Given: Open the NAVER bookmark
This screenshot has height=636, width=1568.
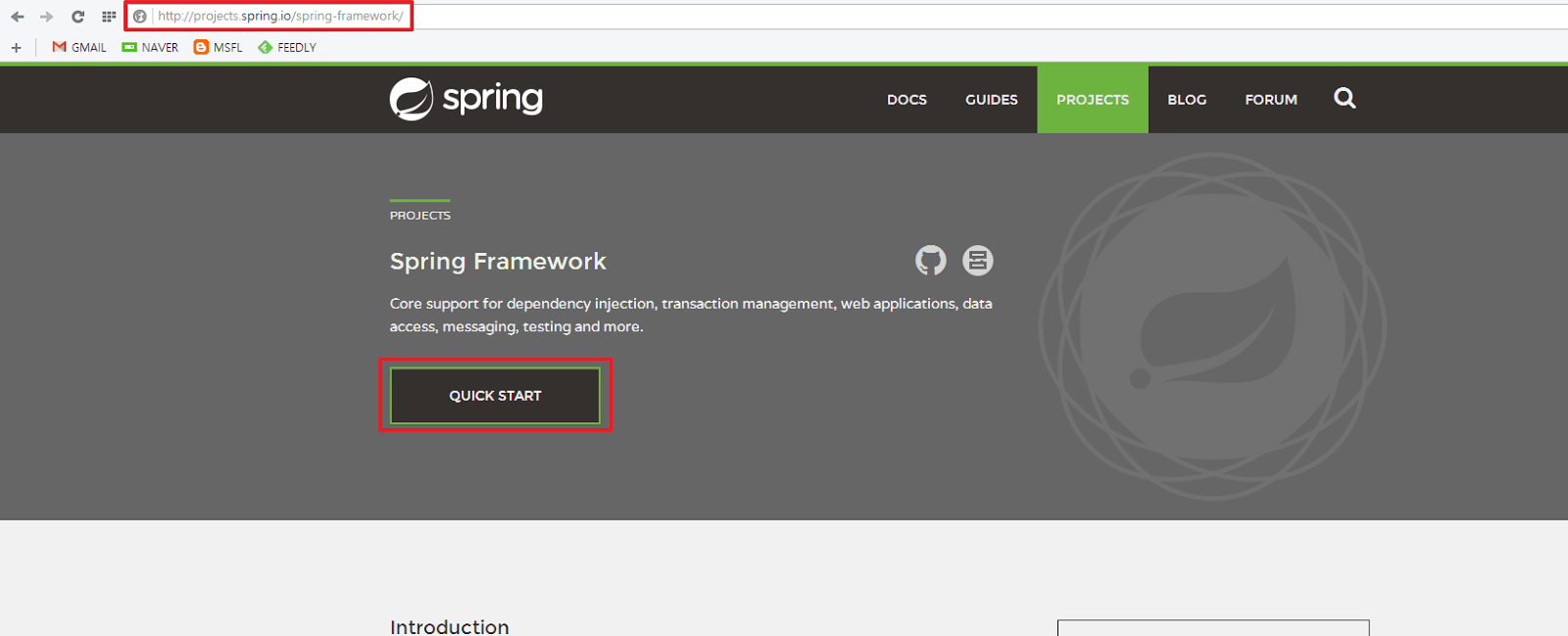Looking at the screenshot, I should tap(150, 47).
